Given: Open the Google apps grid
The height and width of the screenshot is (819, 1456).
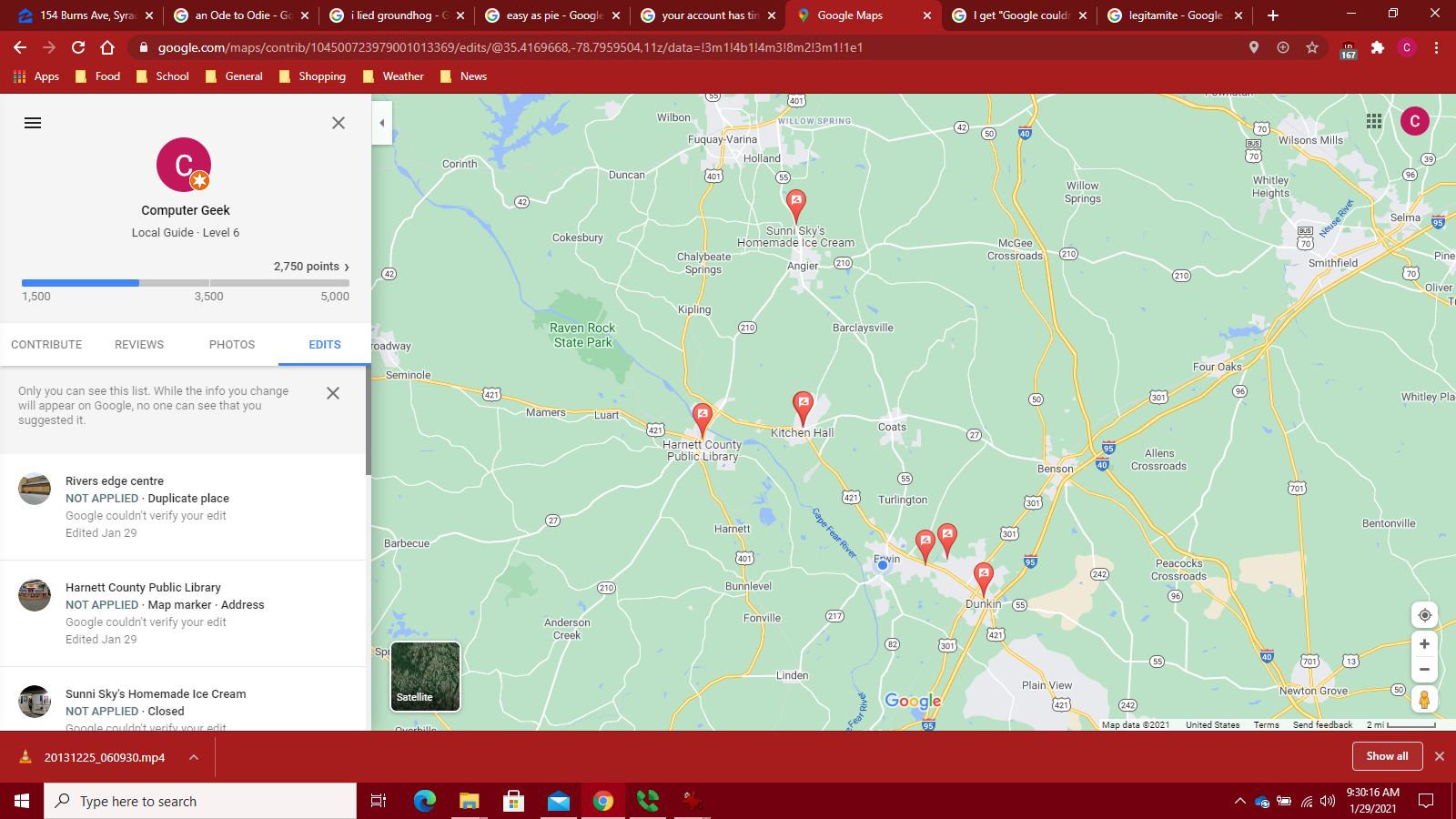Looking at the screenshot, I should pos(1374,121).
